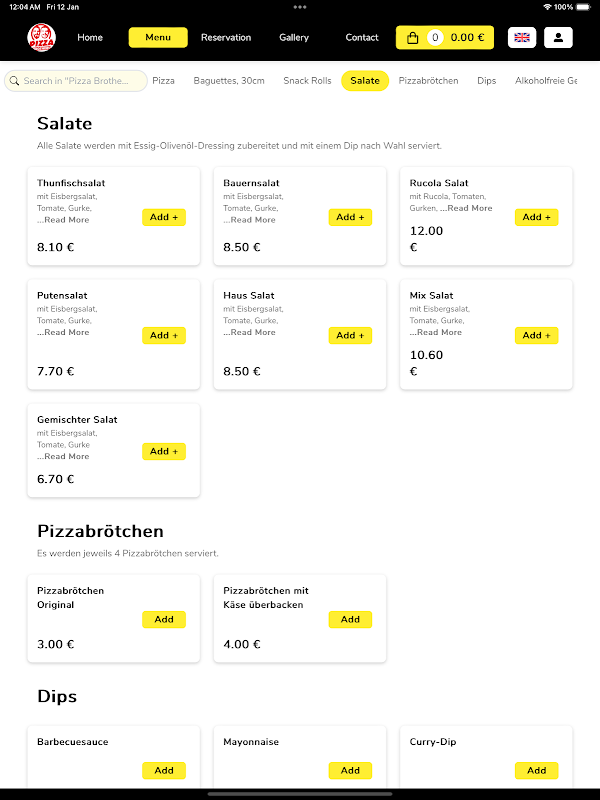The height and width of the screenshot is (800, 600).
Task: Open the user account profile icon
Action: (x=558, y=38)
